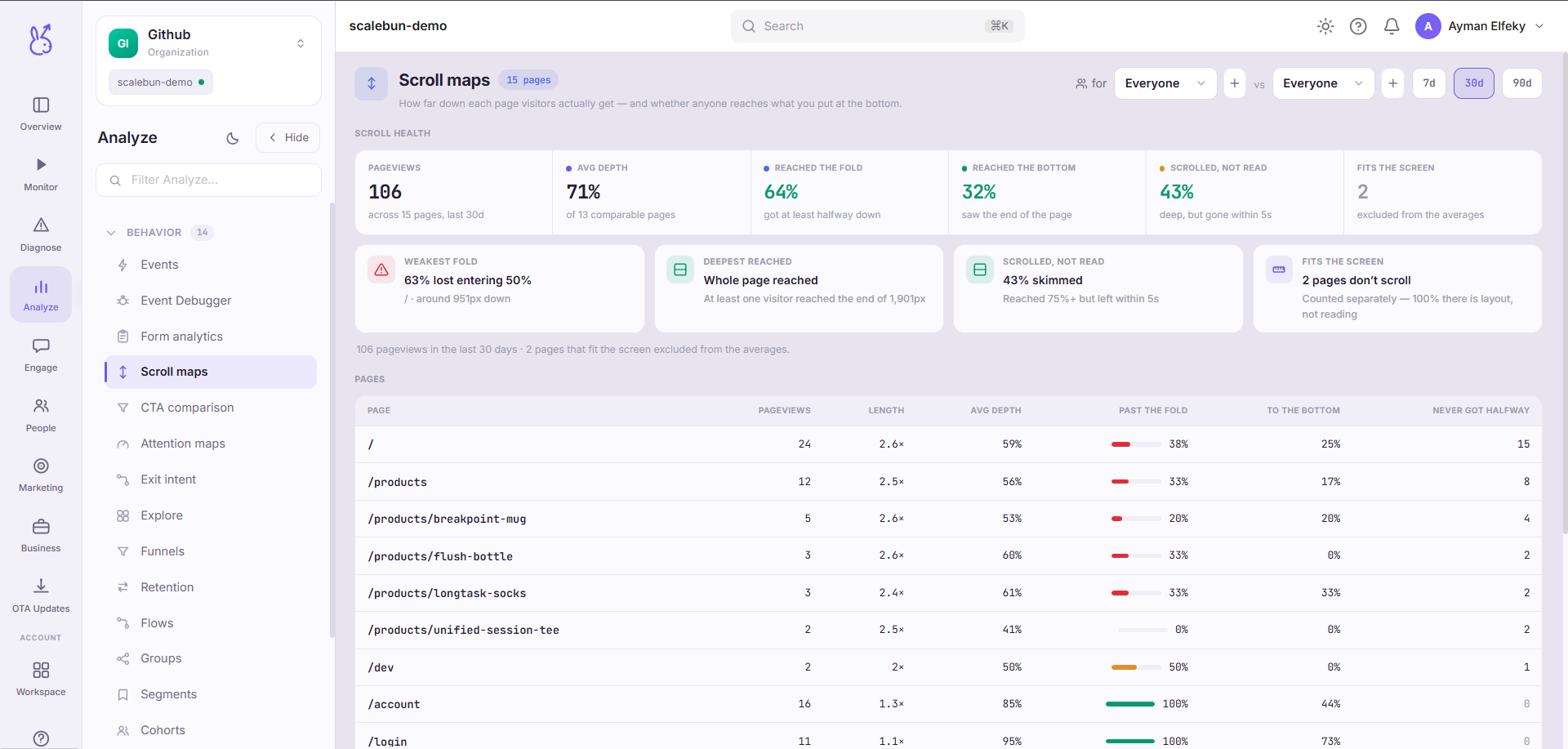
Task: Open the People section
Action: click(41, 416)
